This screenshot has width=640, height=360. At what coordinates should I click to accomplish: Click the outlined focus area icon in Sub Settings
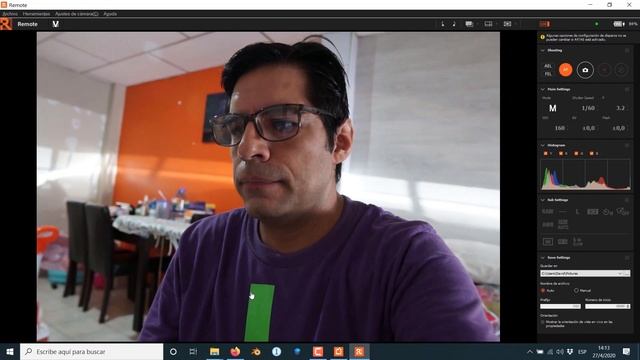[x=548, y=242]
